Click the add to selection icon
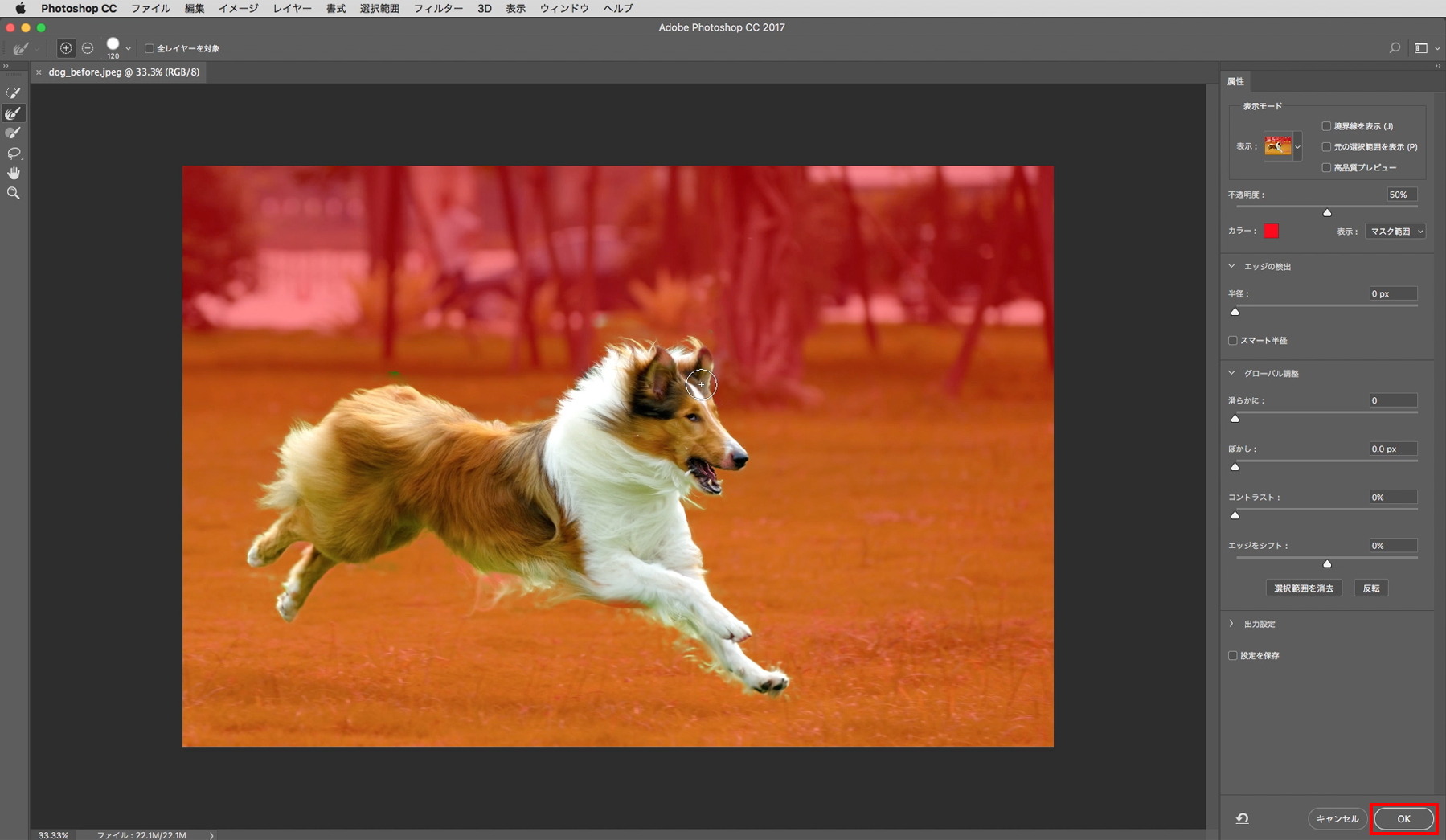Screen dimensions: 1446x840 click(x=66, y=48)
